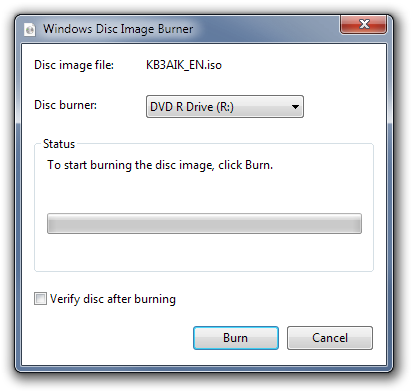This screenshot has width=412, height=391.
Task: Select the KB3AIK_EN.iso file name text
Action: (x=184, y=65)
